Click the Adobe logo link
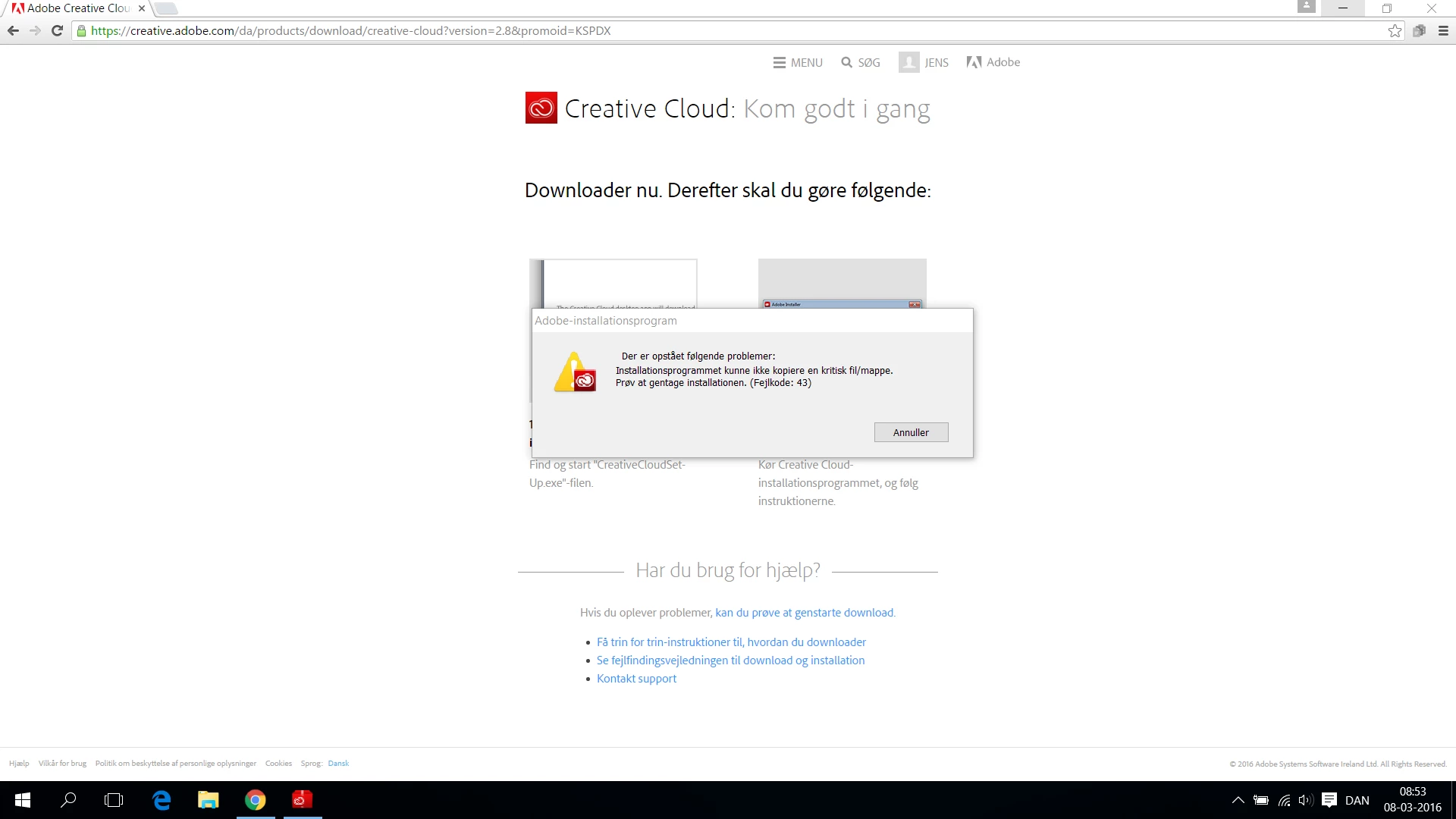This screenshot has height=819, width=1456. (x=993, y=62)
